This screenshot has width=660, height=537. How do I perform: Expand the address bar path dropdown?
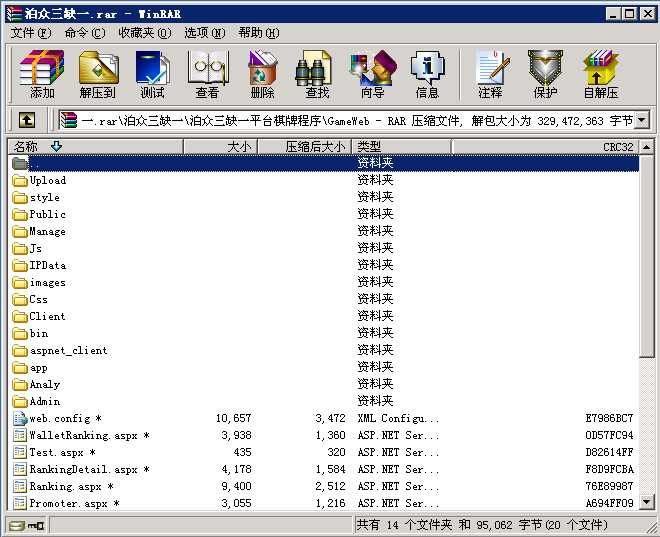642,120
